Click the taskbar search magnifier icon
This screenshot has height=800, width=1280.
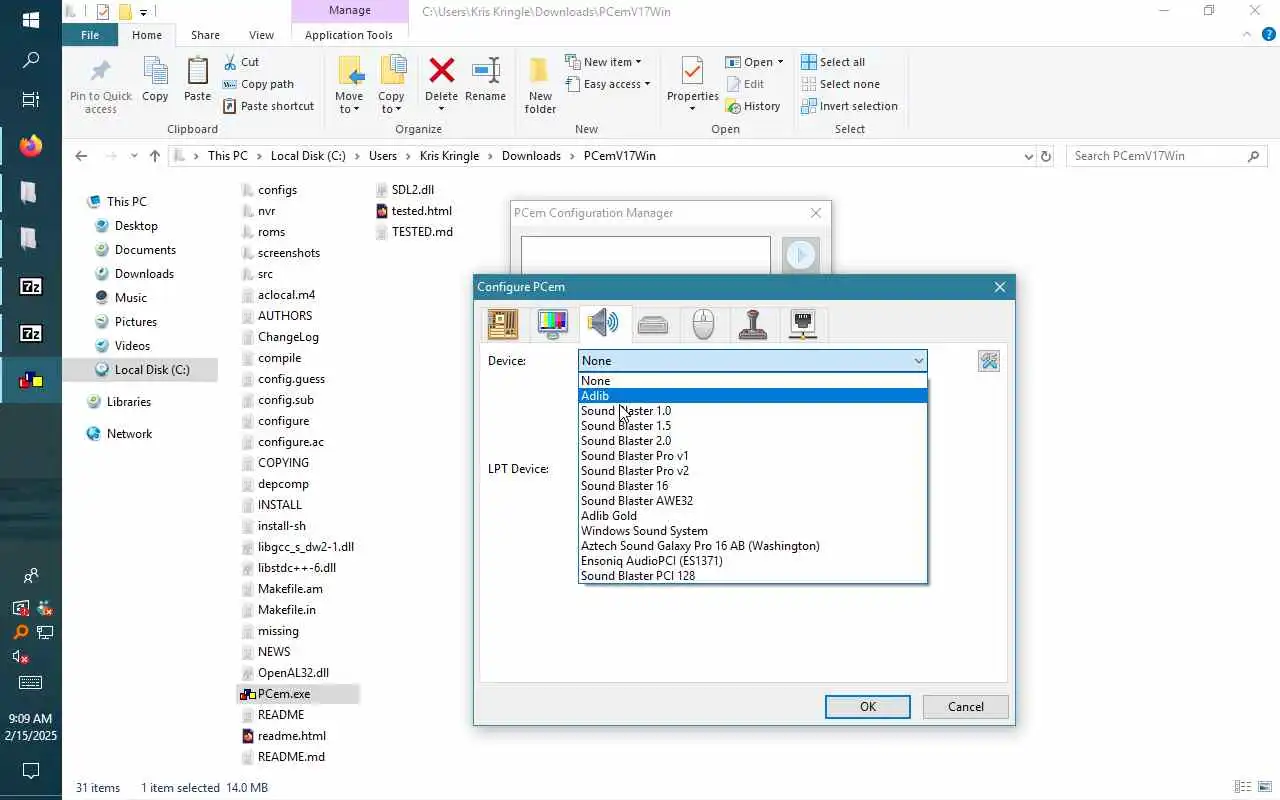tap(31, 60)
